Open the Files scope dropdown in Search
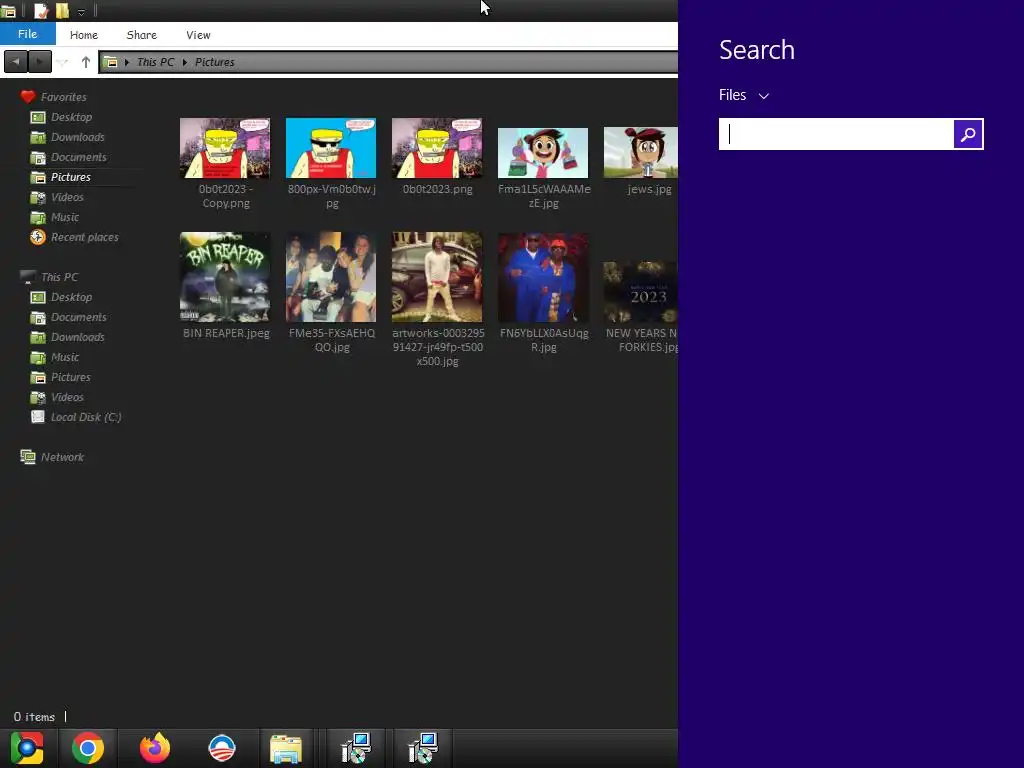Image resolution: width=1024 pixels, height=768 pixels. click(x=744, y=95)
